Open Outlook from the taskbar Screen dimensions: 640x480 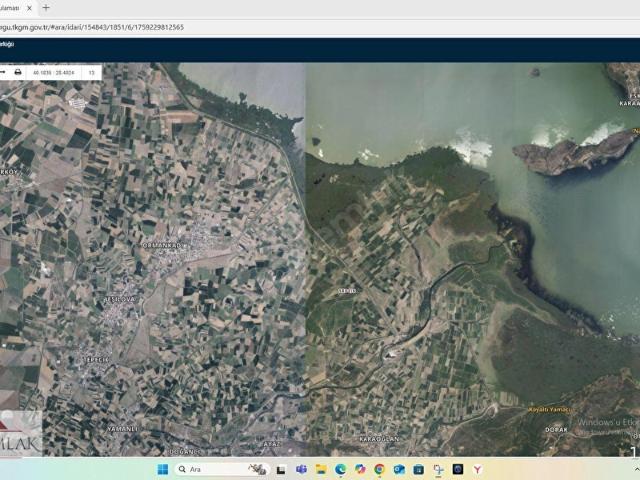point(399,469)
